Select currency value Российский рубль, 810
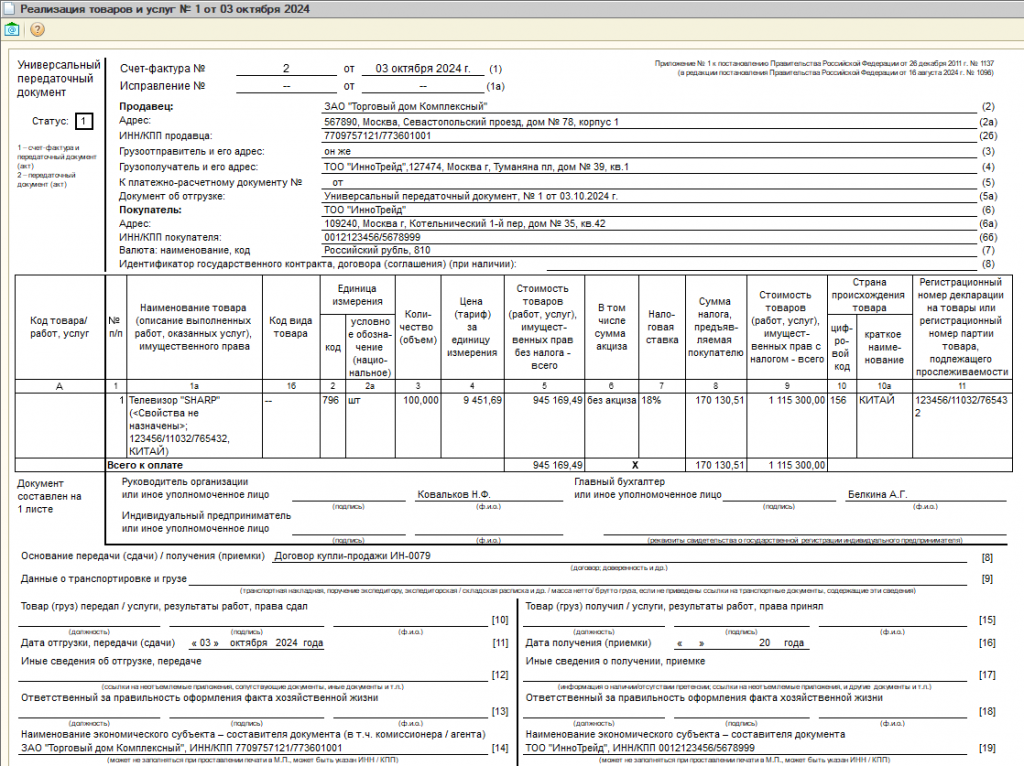The height and width of the screenshot is (766, 1024). pyautogui.click(x=377, y=250)
